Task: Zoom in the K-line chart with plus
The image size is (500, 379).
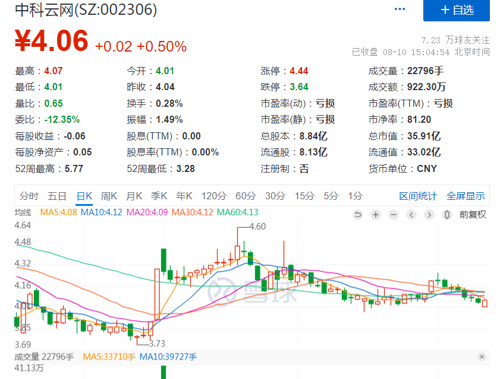Action: pos(376,215)
